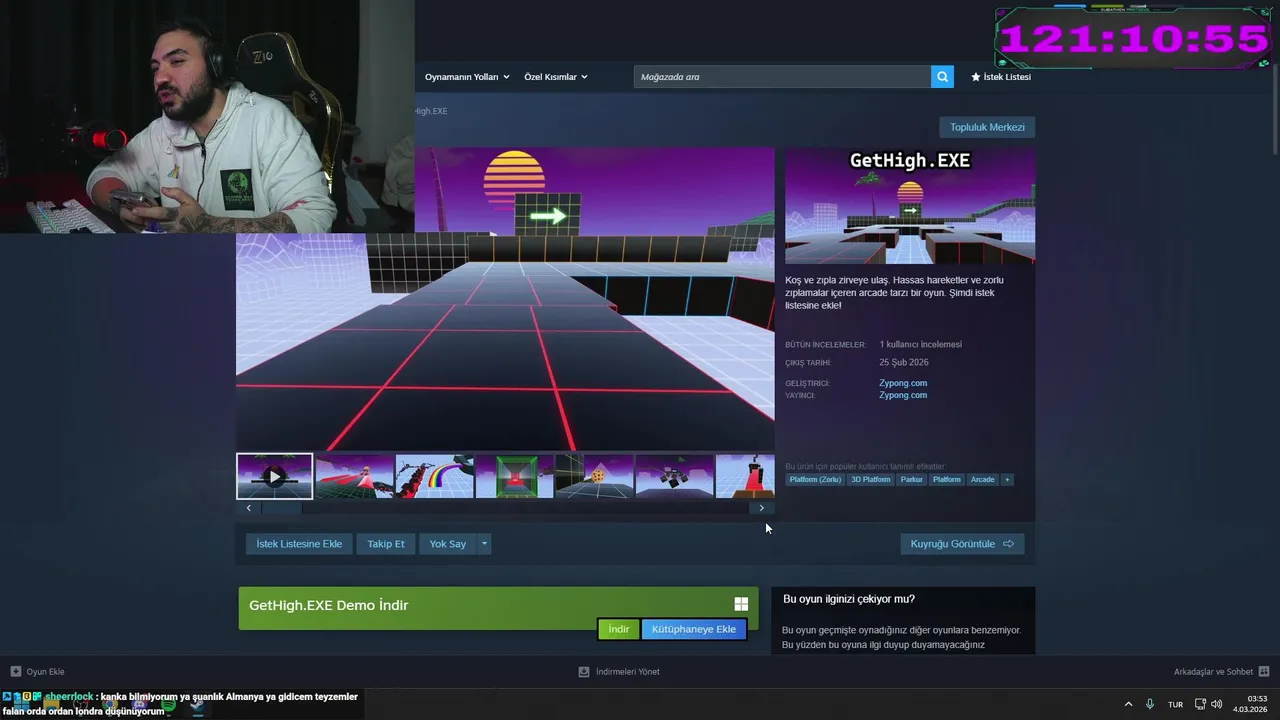The width and height of the screenshot is (1280, 720).
Task: Select the rainbow screenshot thumbnail
Action: (434, 476)
